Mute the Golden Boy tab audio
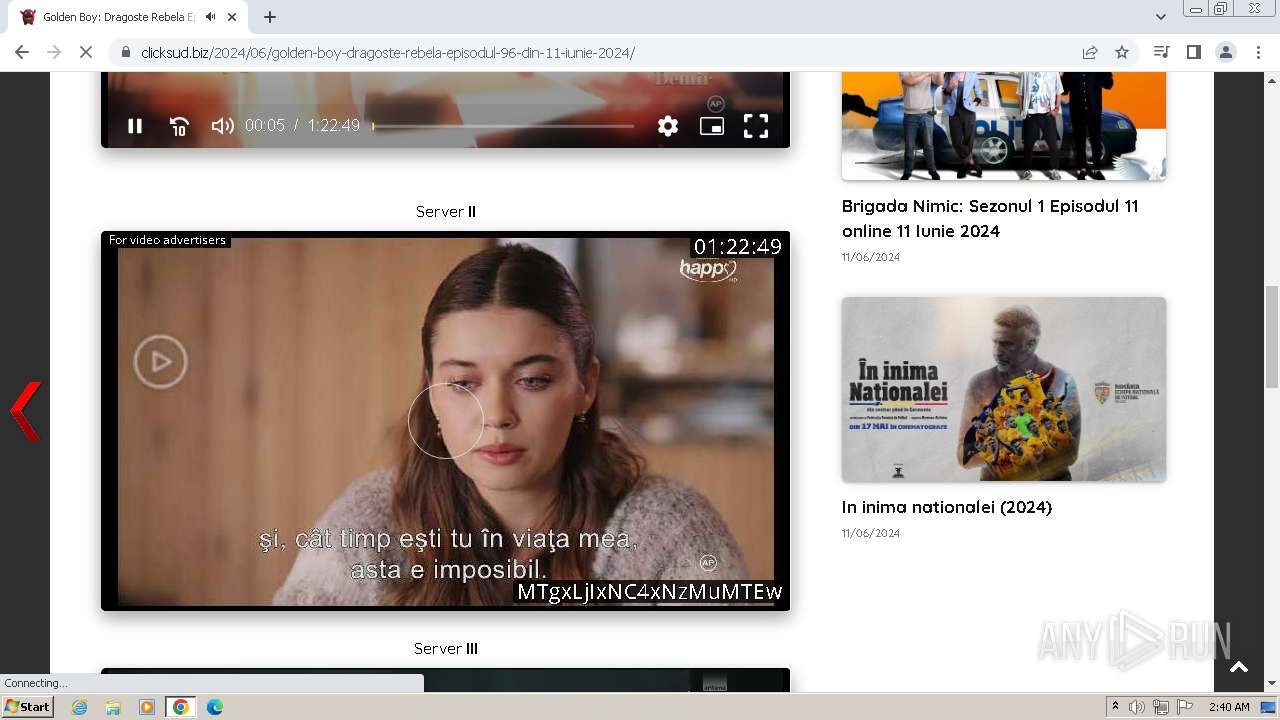 [210, 17]
